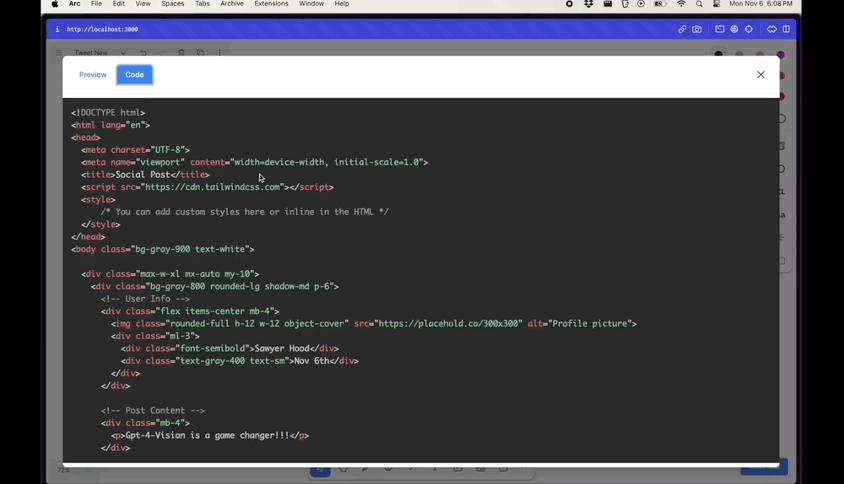Click the Nov 6th code line
The image size is (844, 484).
click(240, 361)
